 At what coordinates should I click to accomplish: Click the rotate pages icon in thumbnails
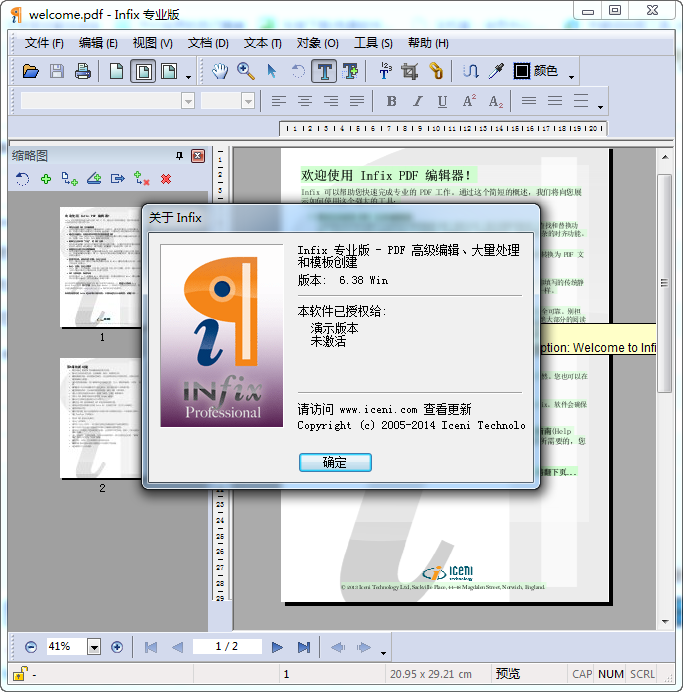[22, 179]
